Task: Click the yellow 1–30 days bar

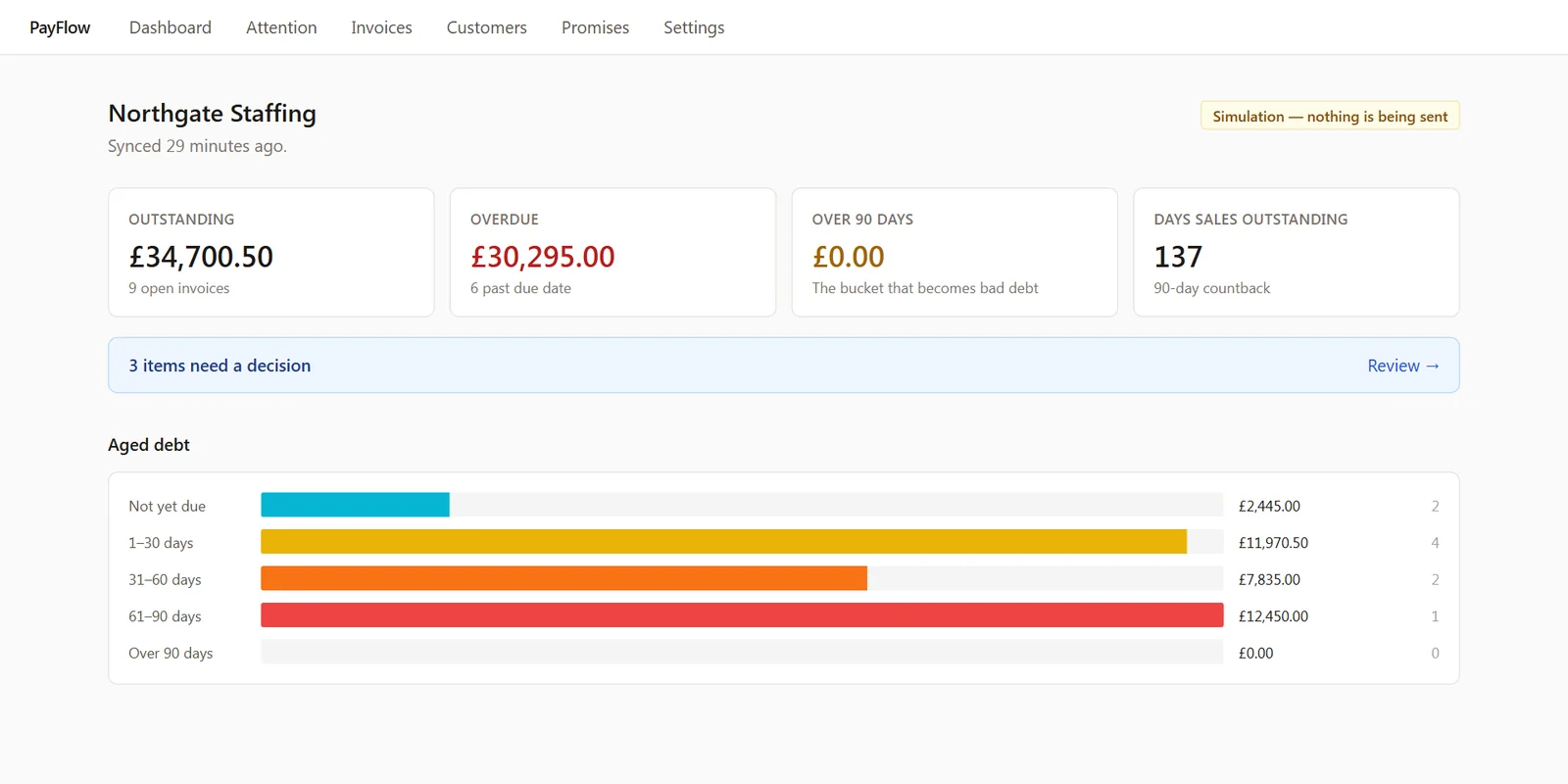Action: 723,541
